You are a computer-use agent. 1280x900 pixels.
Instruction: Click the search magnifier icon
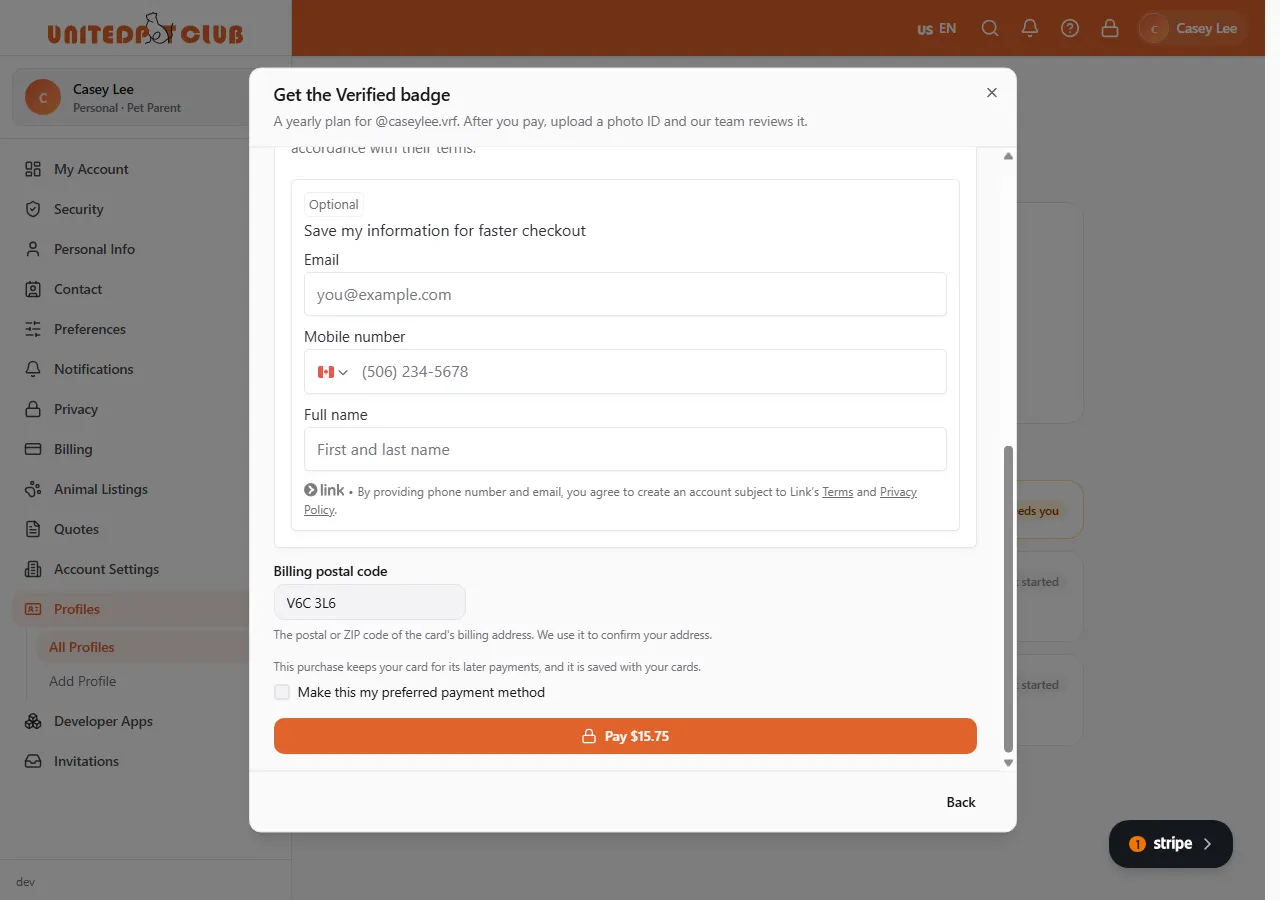click(990, 28)
